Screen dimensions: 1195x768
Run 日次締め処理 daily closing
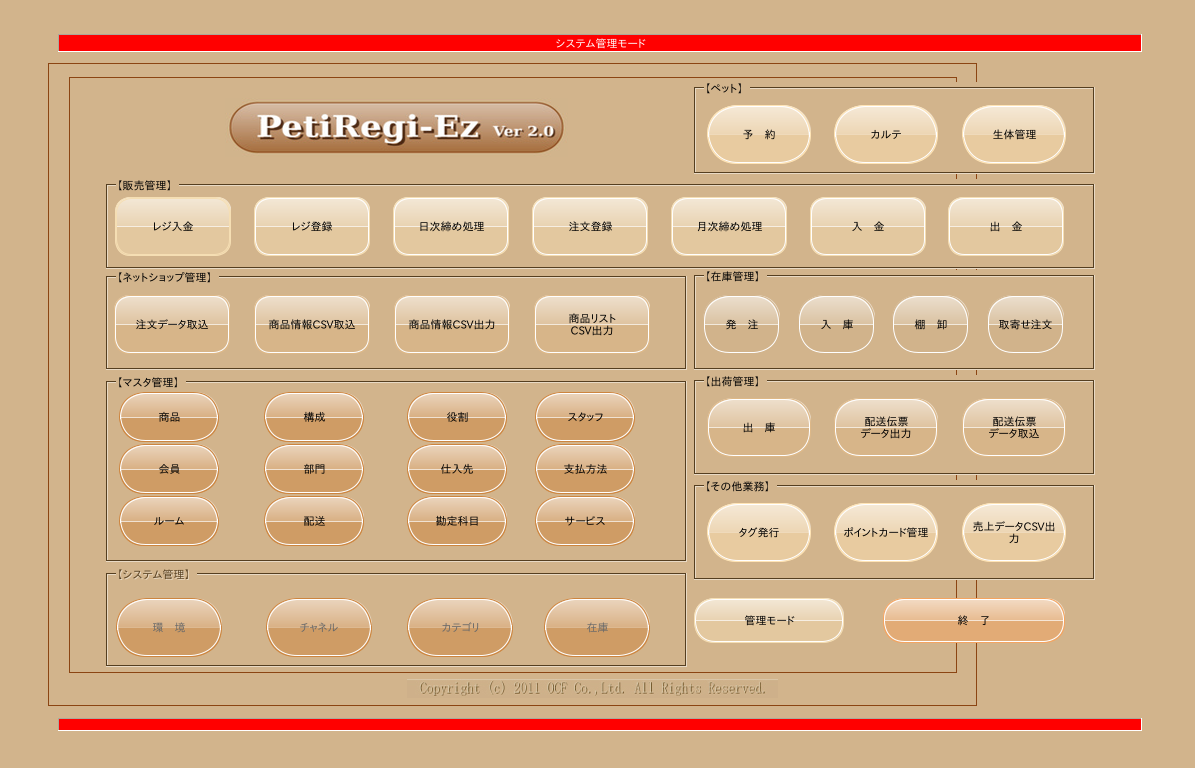[x=451, y=226]
